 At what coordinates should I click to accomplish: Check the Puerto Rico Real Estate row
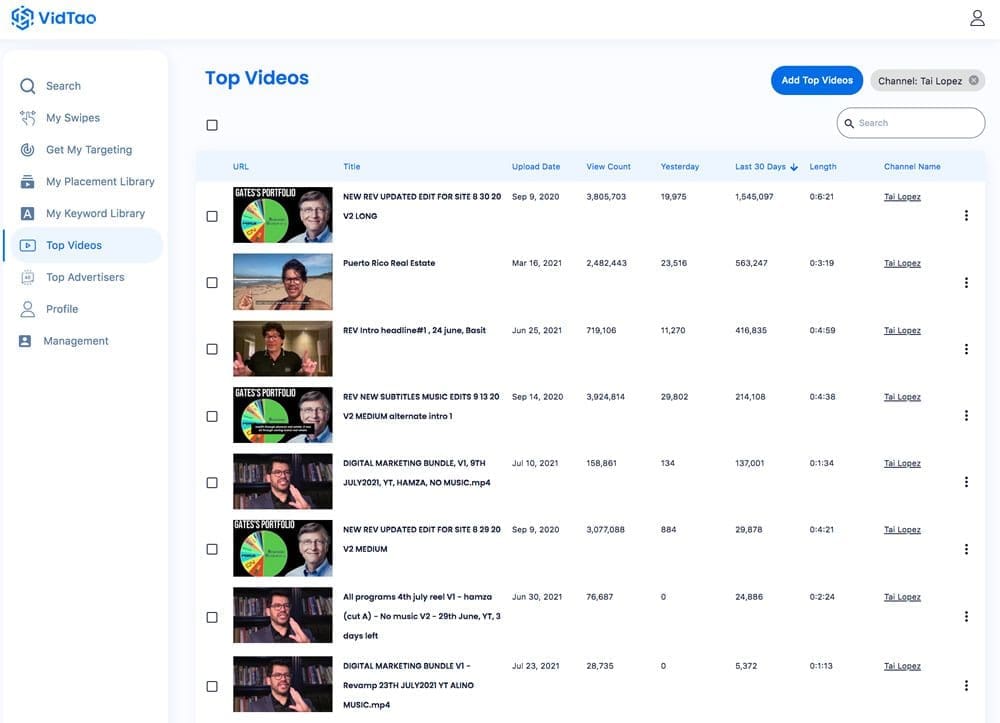212,282
